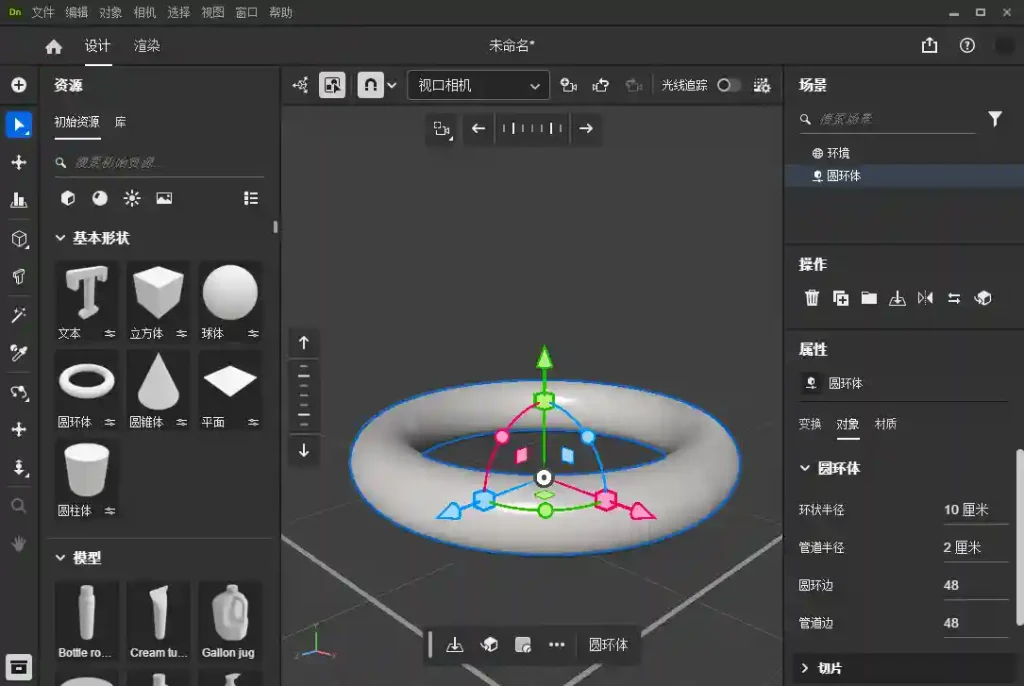Open the 视口相机 camera dropdown
This screenshot has height=686, width=1024.
(477, 85)
